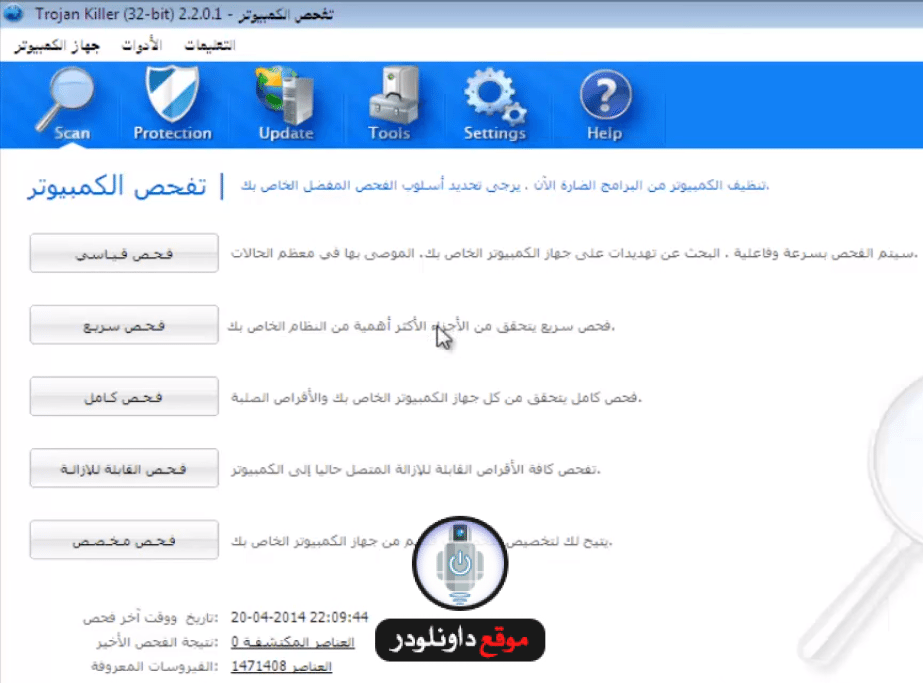Open custom scan via فحص مخصص button
The image size is (923, 683).
point(124,540)
